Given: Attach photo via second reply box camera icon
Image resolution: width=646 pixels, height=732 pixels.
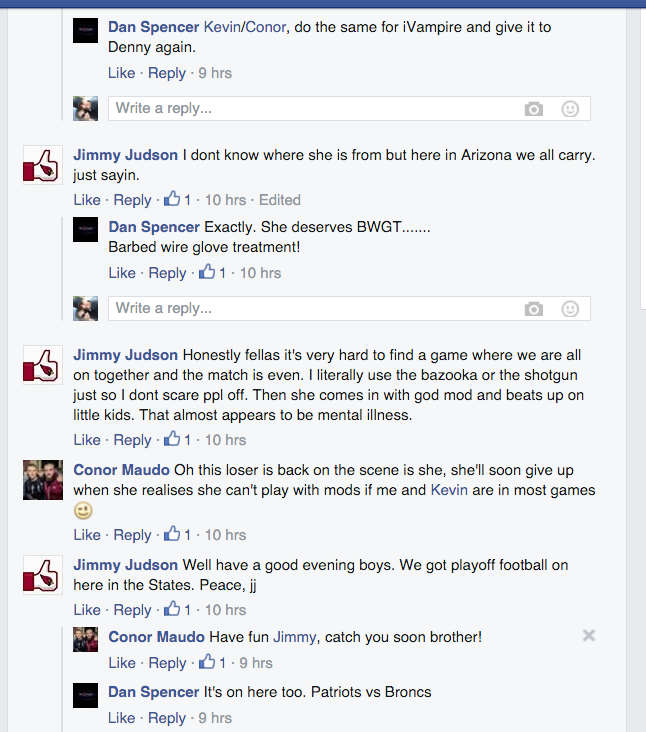Looking at the screenshot, I should click(534, 309).
